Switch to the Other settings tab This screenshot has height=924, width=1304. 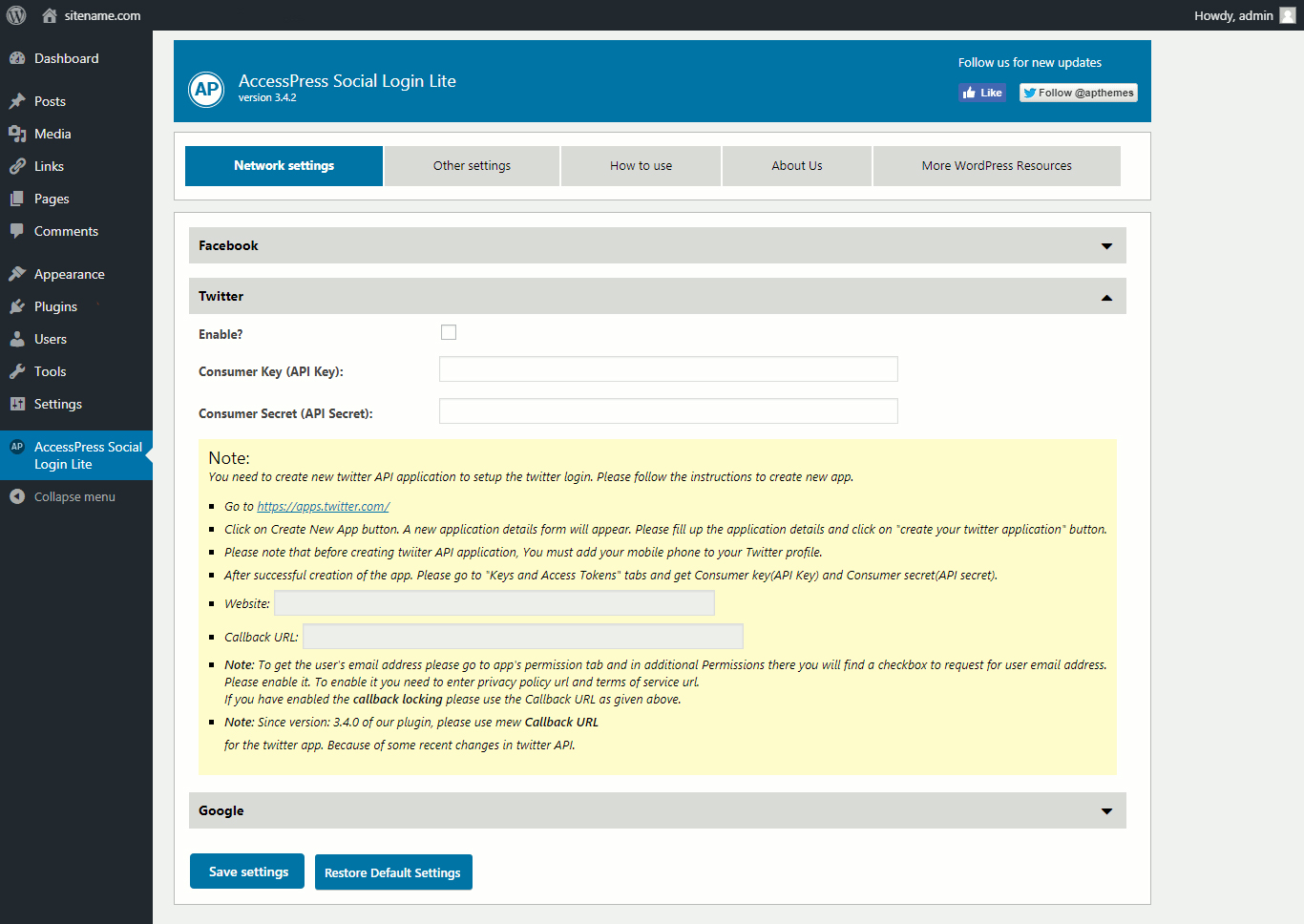(472, 166)
